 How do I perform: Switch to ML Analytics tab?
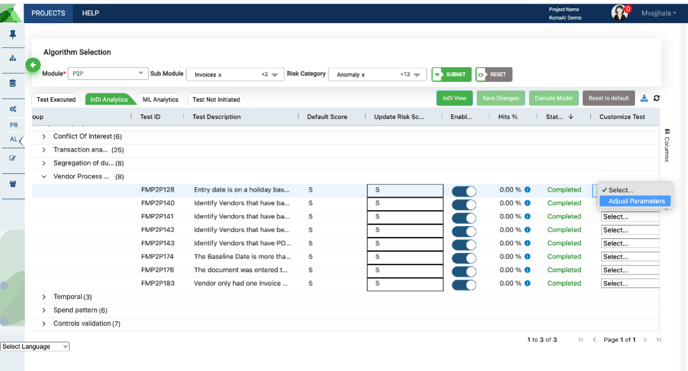click(x=160, y=100)
